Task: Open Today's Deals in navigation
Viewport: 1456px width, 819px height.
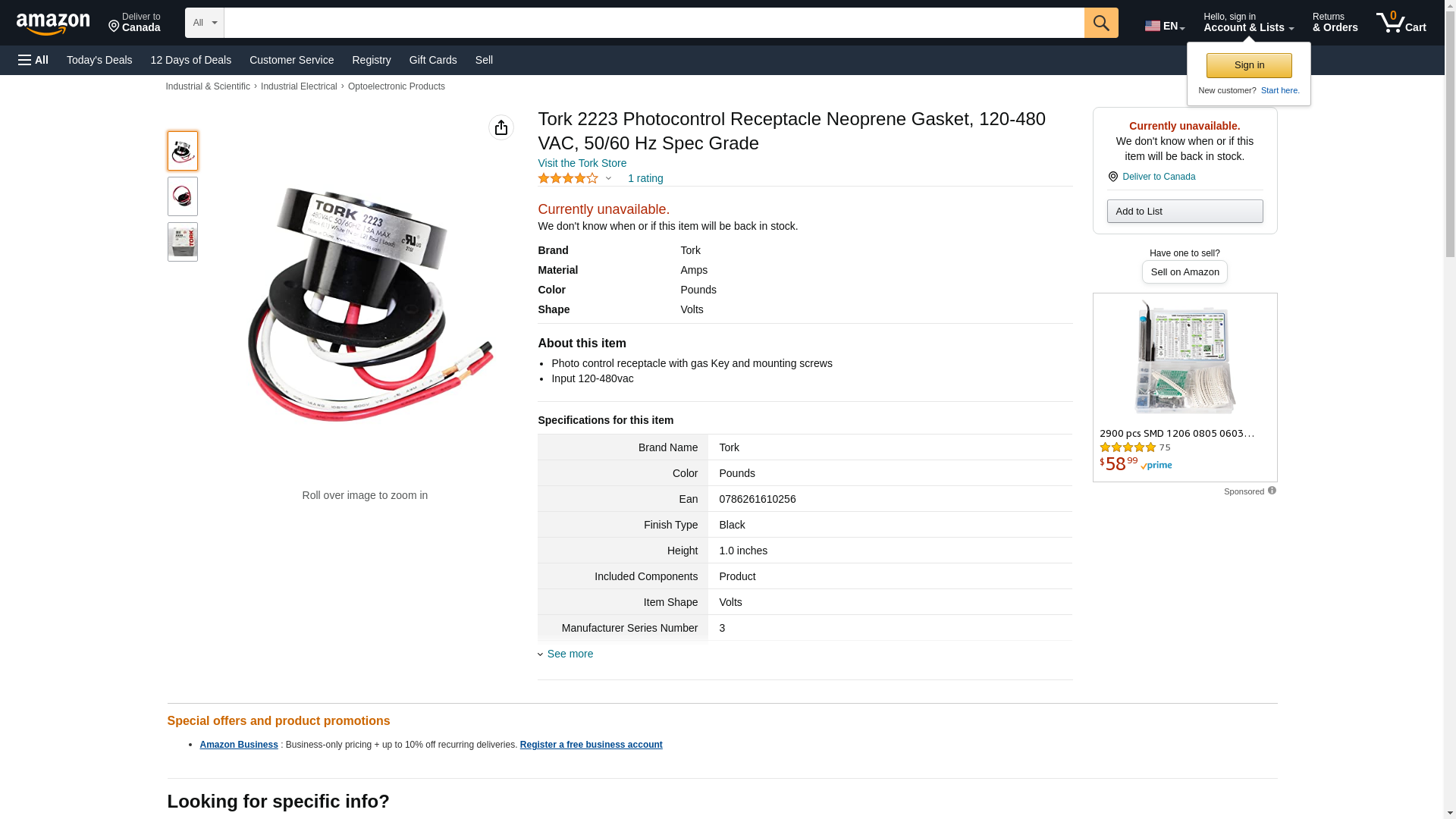Action: coord(99,60)
